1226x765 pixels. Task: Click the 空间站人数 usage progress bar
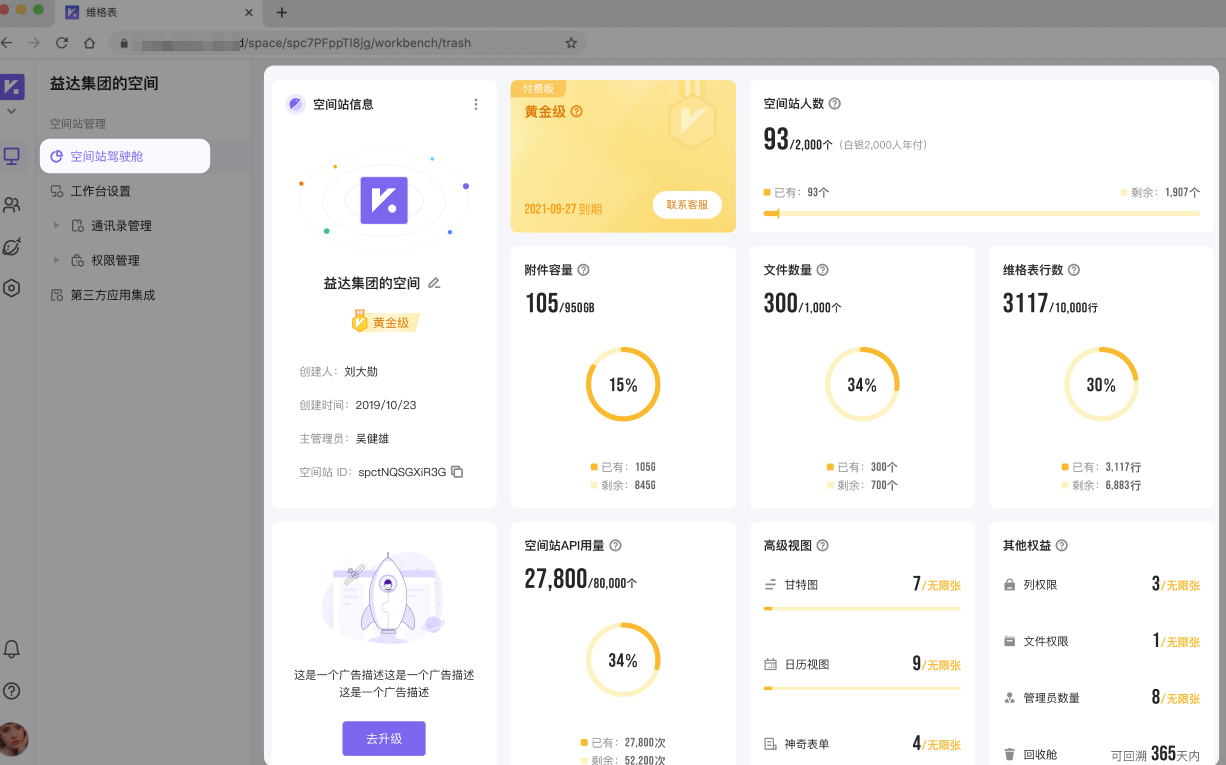point(981,213)
